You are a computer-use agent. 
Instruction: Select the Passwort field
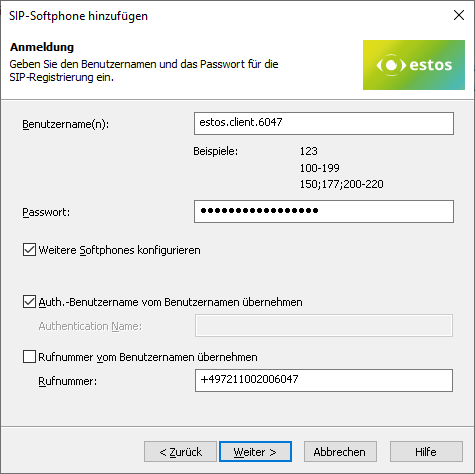click(324, 211)
